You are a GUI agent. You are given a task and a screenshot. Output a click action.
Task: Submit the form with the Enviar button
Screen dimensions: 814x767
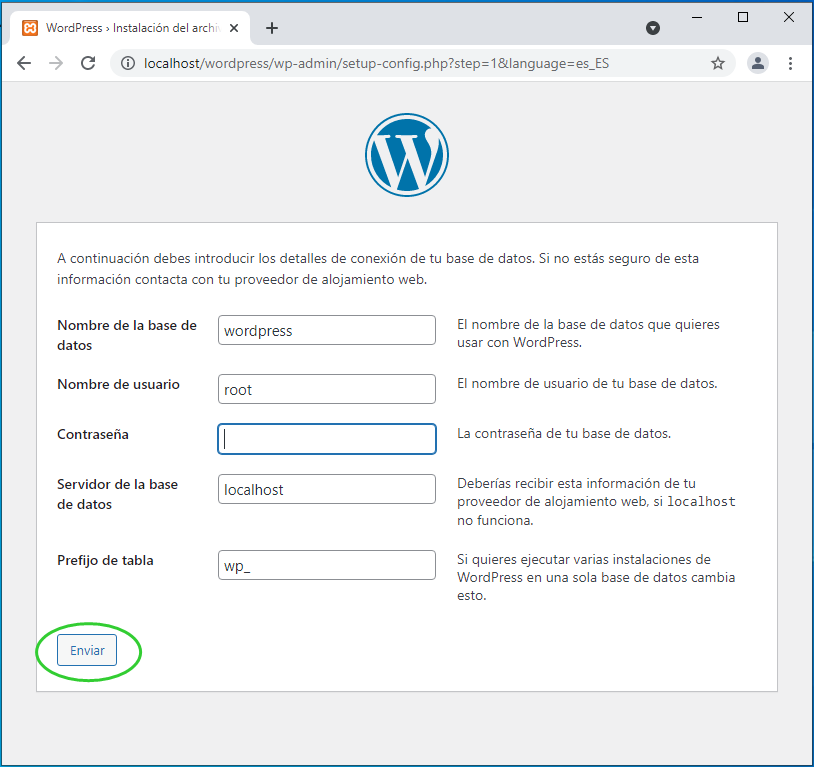pyautogui.click(x=87, y=650)
